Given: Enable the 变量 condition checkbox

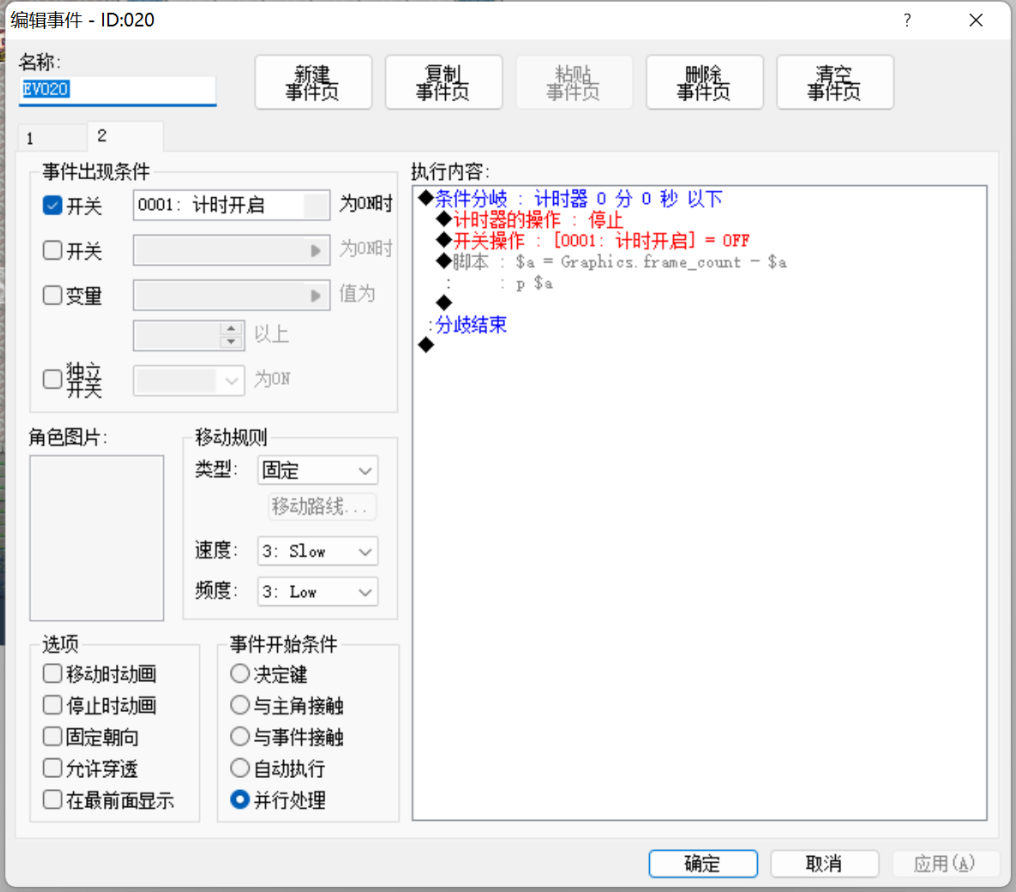Looking at the screenshot, I should tap(52, 295).
